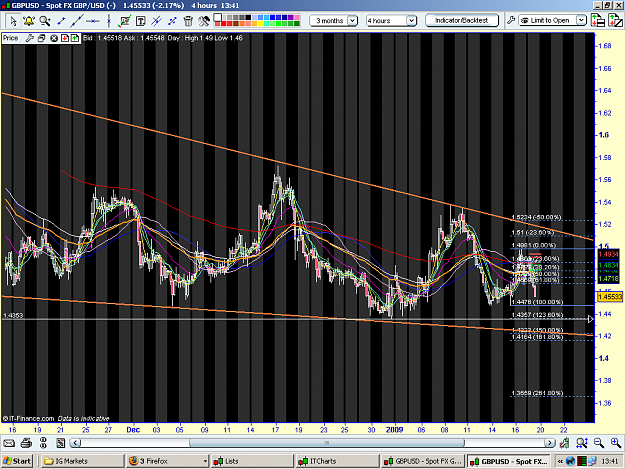Viewport: 625px width, 469px height.
Task: Select the arrow pointer tool
Action: [13, 21]
